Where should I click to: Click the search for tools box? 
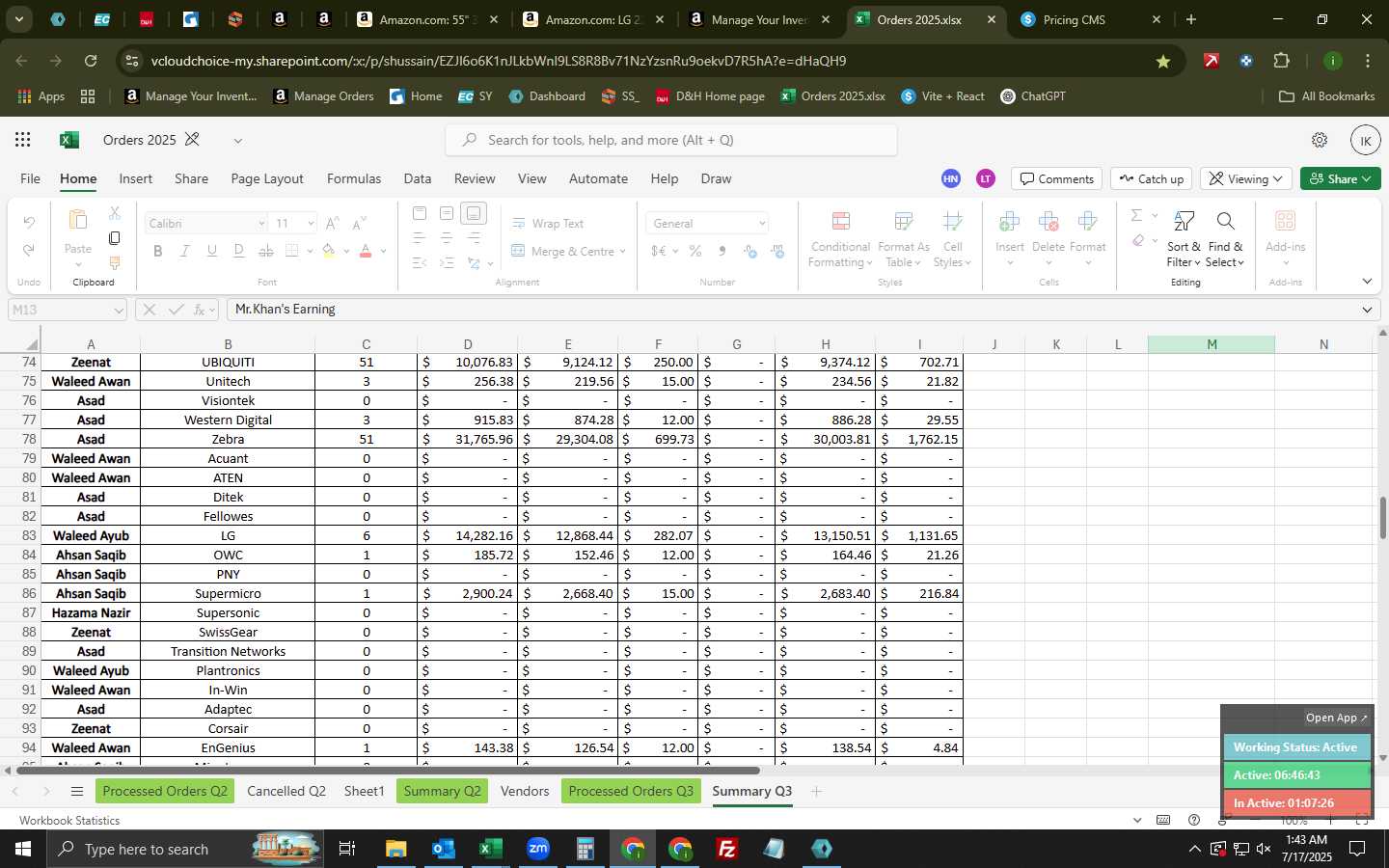(671, 140)
